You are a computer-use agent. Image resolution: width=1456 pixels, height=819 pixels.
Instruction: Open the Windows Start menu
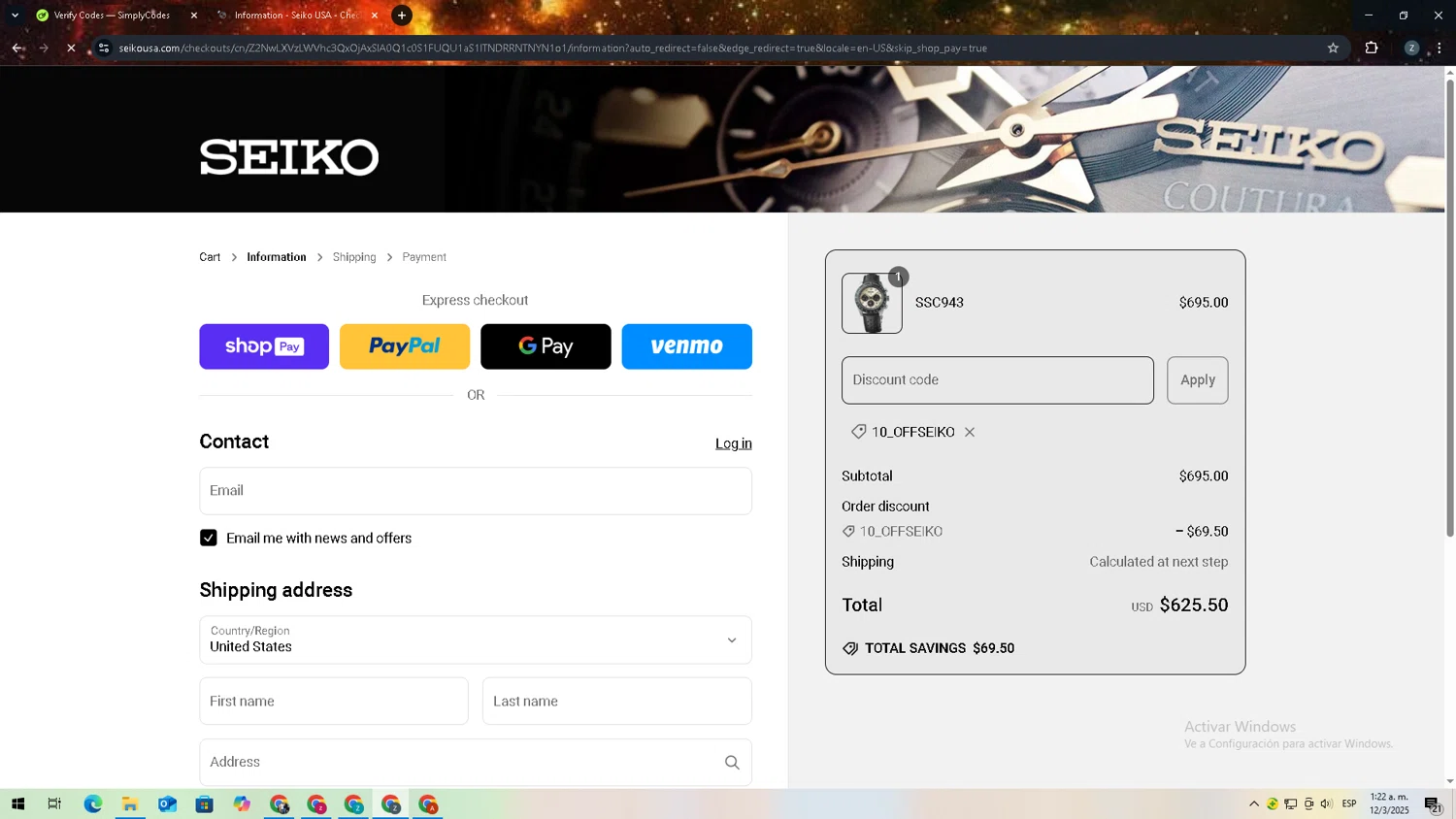click(x=17, y=804)
